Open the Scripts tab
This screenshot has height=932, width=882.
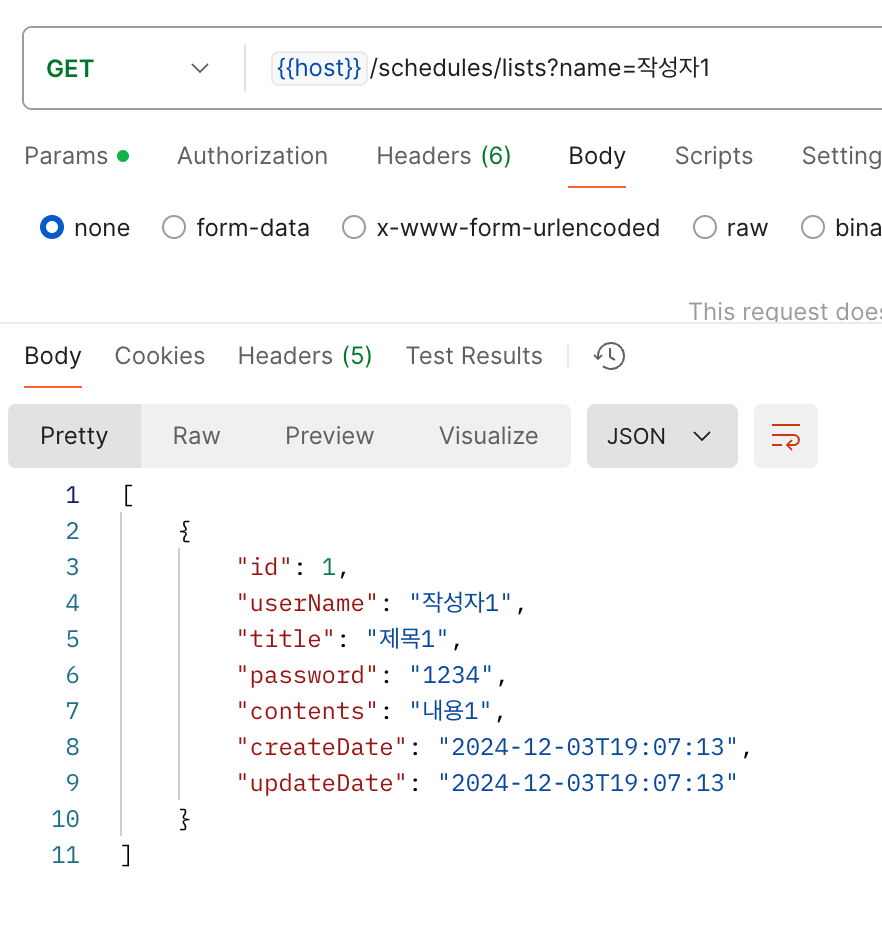714,156
